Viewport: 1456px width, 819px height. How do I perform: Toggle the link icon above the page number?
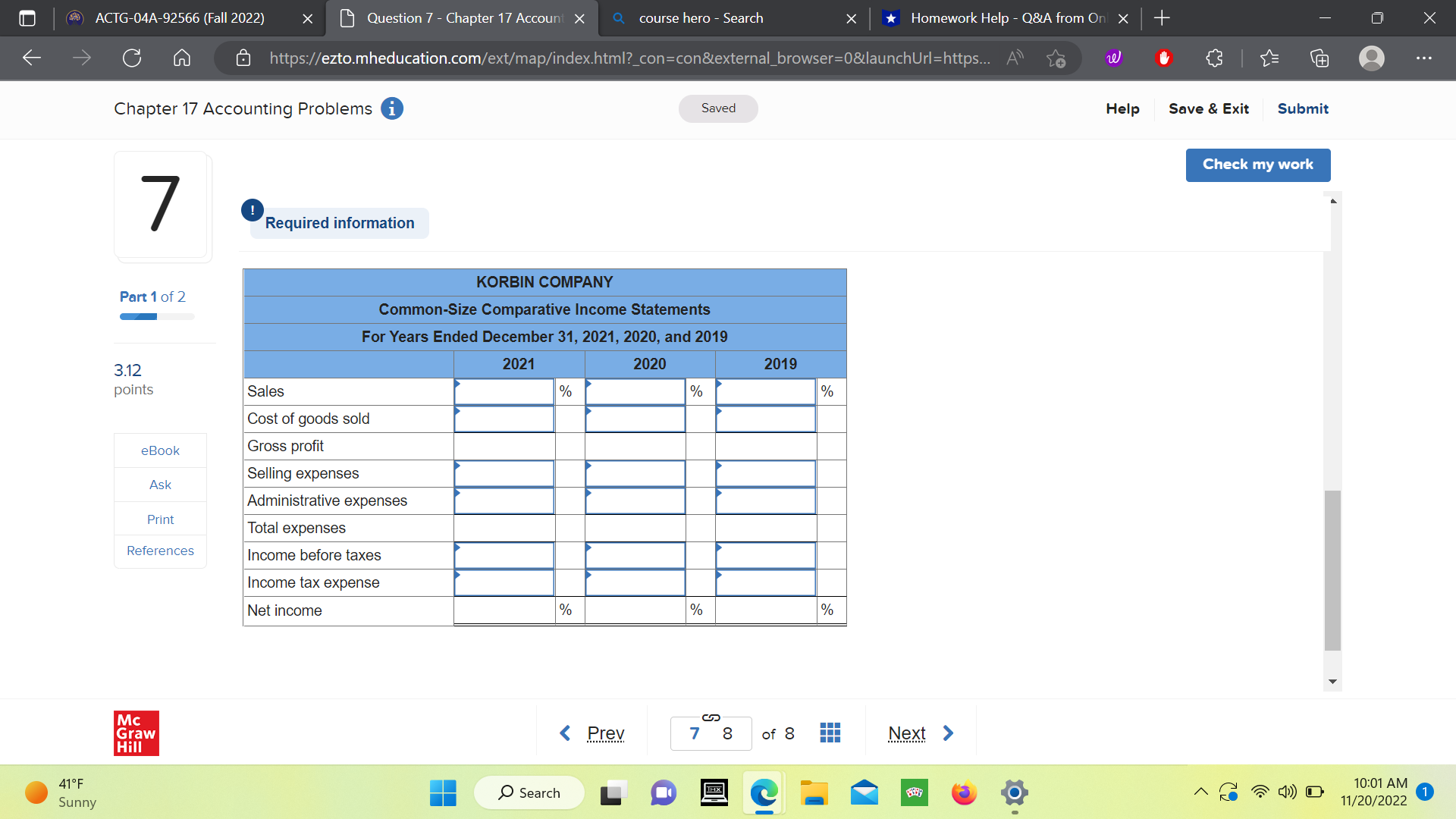click(711, 717)
